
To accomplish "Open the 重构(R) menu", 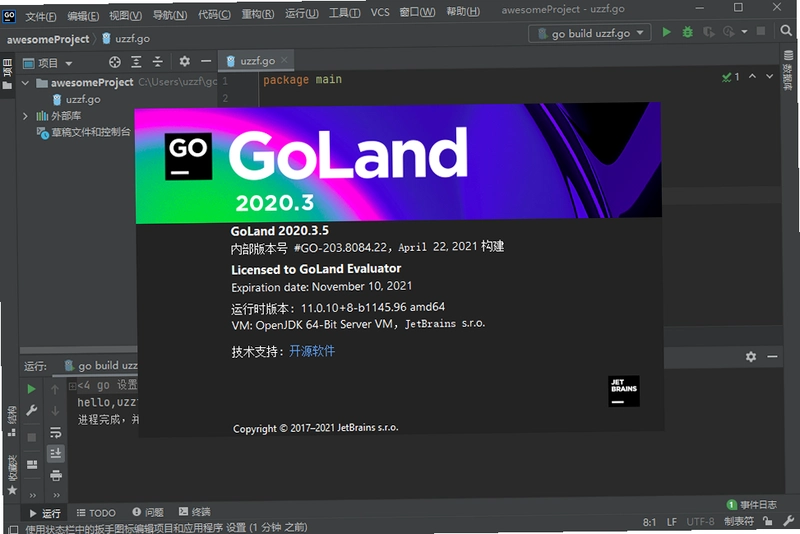I will point(258,14).
